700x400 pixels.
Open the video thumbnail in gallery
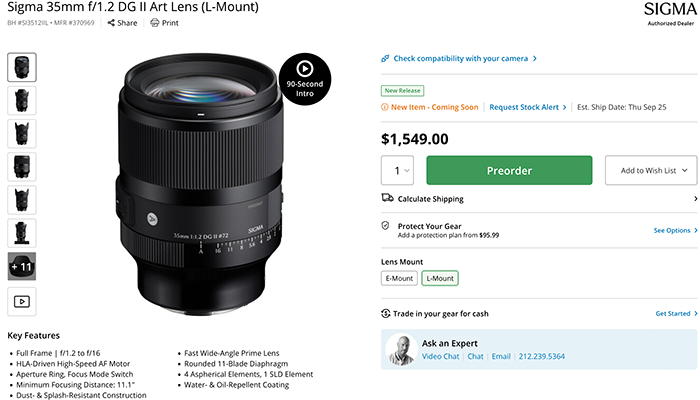[22, 299]
